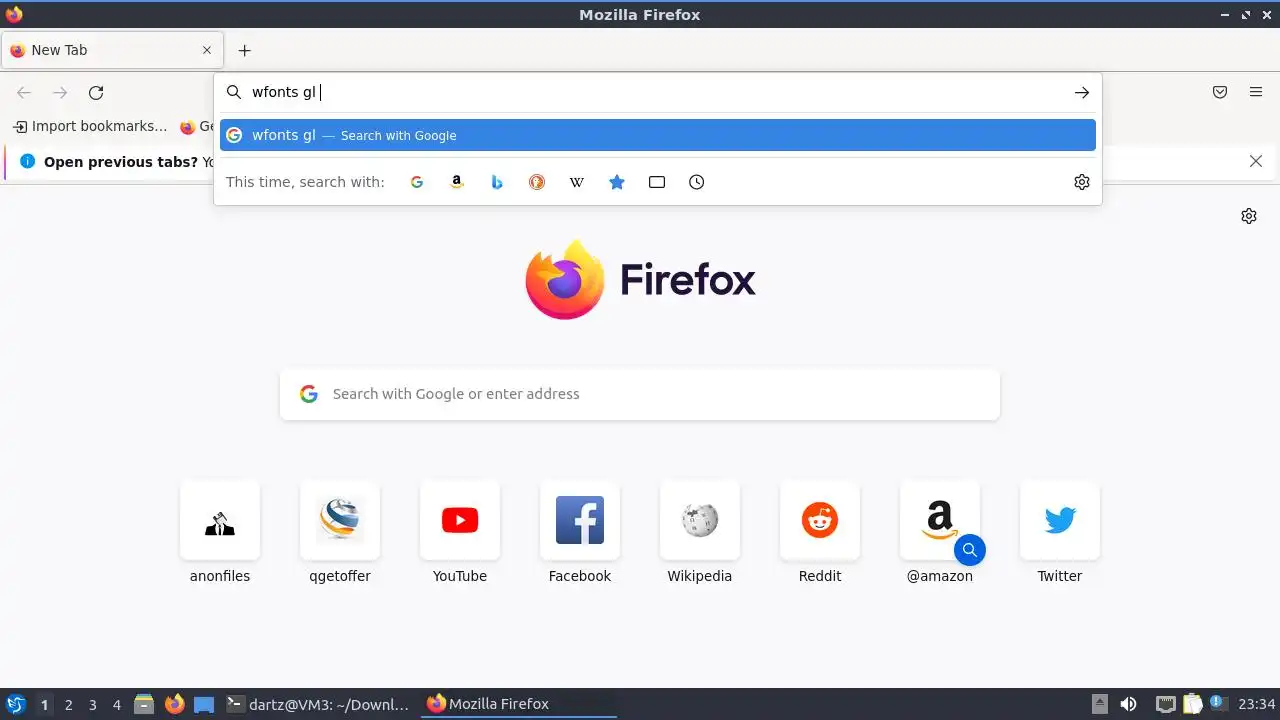Close the New Tab tab

(x=207, y=50)
